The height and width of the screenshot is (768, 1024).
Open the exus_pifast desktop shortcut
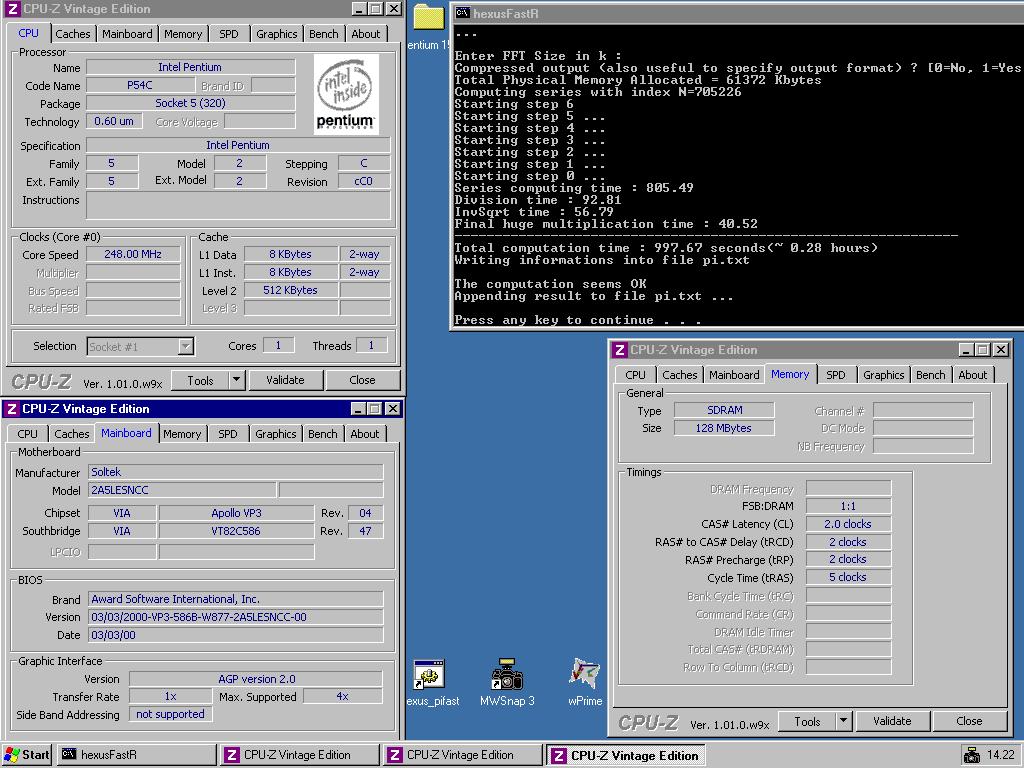430,675
